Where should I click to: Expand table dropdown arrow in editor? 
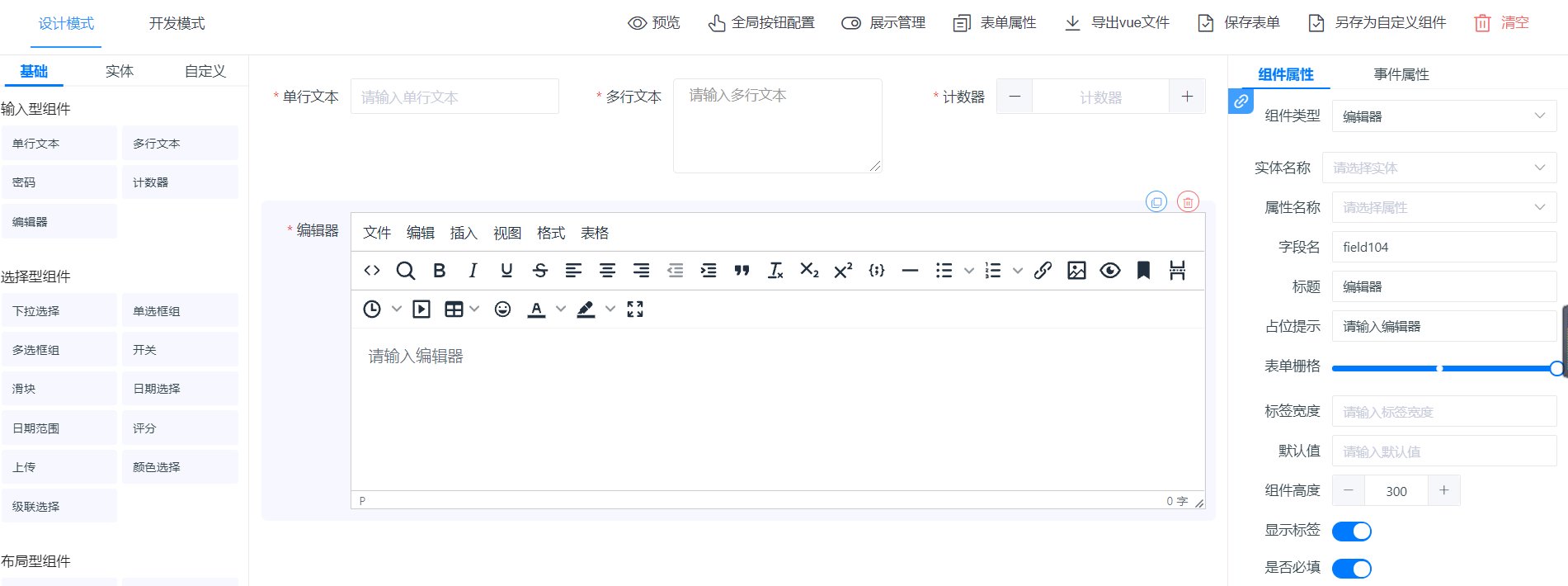tap(474, 310)
